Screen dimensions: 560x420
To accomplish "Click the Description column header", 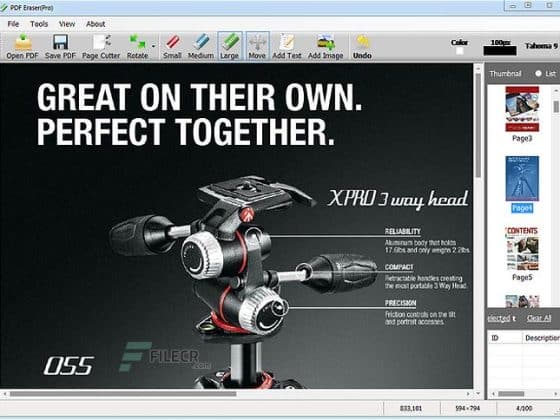I will pos(541,338).
